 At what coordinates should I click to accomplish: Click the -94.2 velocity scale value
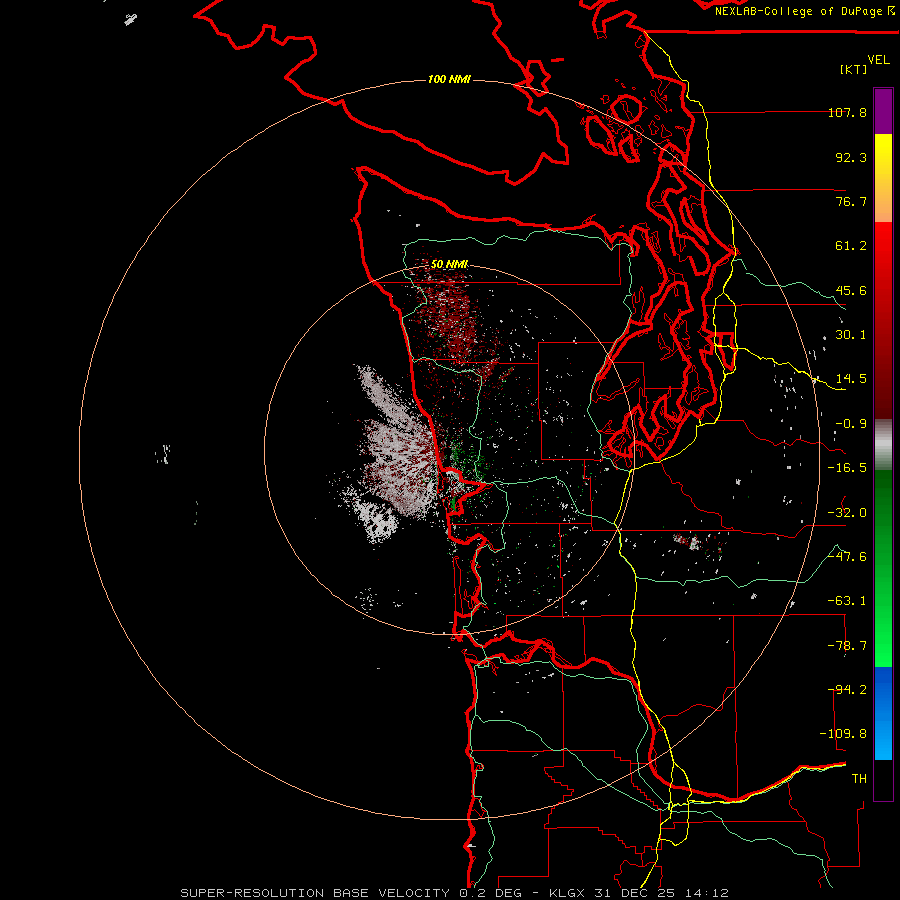(x=847, y=690)
